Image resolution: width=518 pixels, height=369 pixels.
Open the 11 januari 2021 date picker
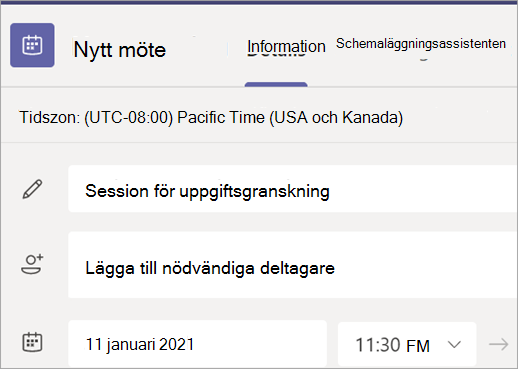coord(197,344)
